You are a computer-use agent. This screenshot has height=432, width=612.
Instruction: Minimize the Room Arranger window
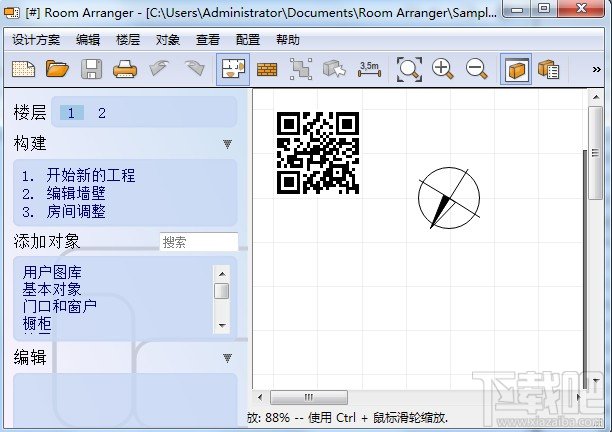pos(517,9)
